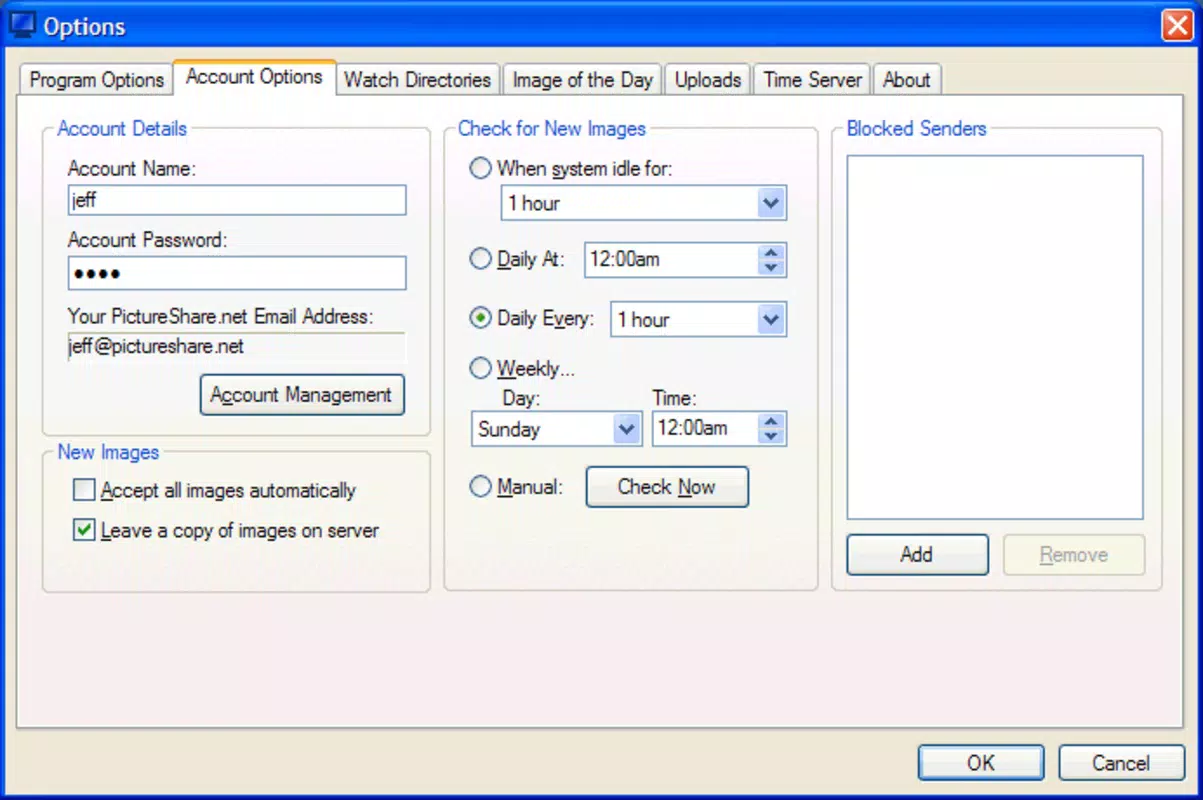The width and height of the screenshot is (1203, 800).
Task: Confirm settings with the OK button
Action: pos(981,763)
